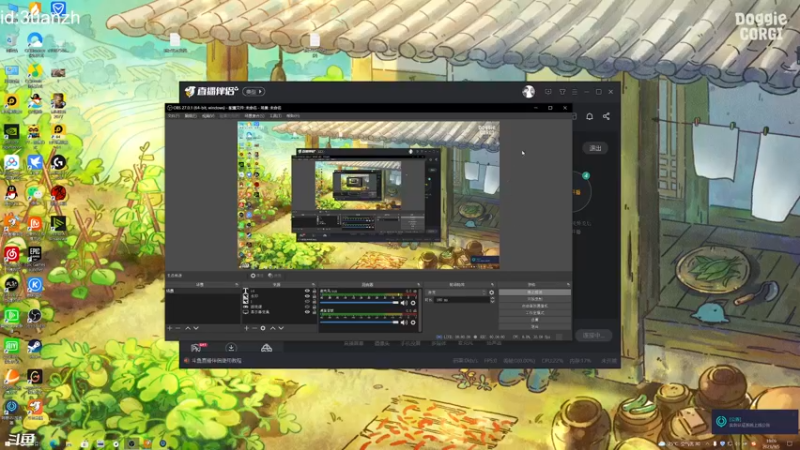This screenshot has height=450, width=800.
Task: Open source properties gear in Sources panel
Action: pyautogui.click(x=263, y=328)
